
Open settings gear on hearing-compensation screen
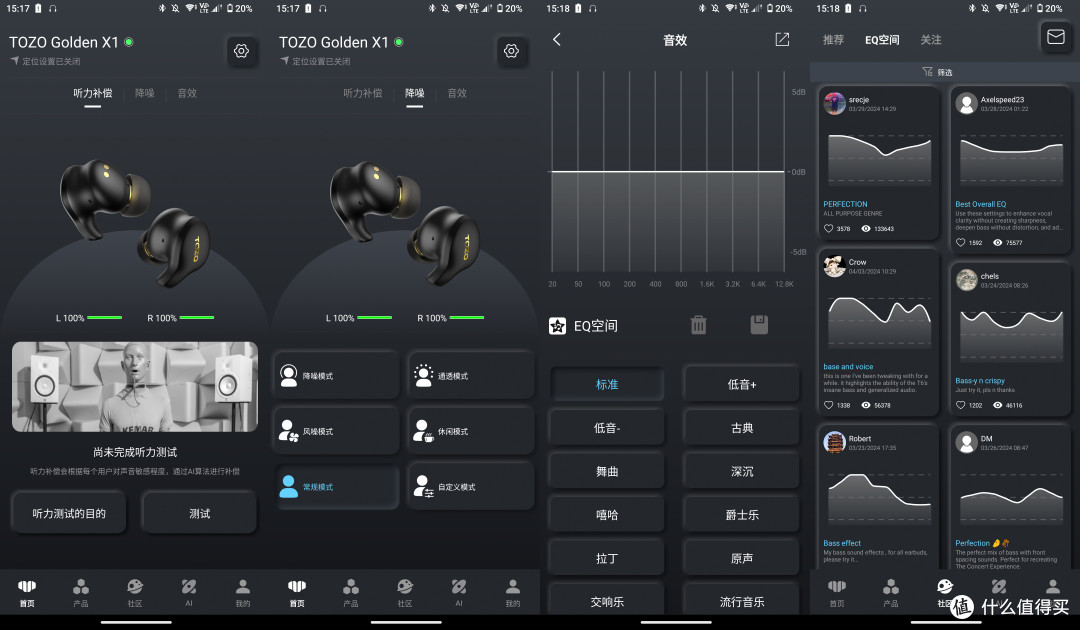pos(241,51)
